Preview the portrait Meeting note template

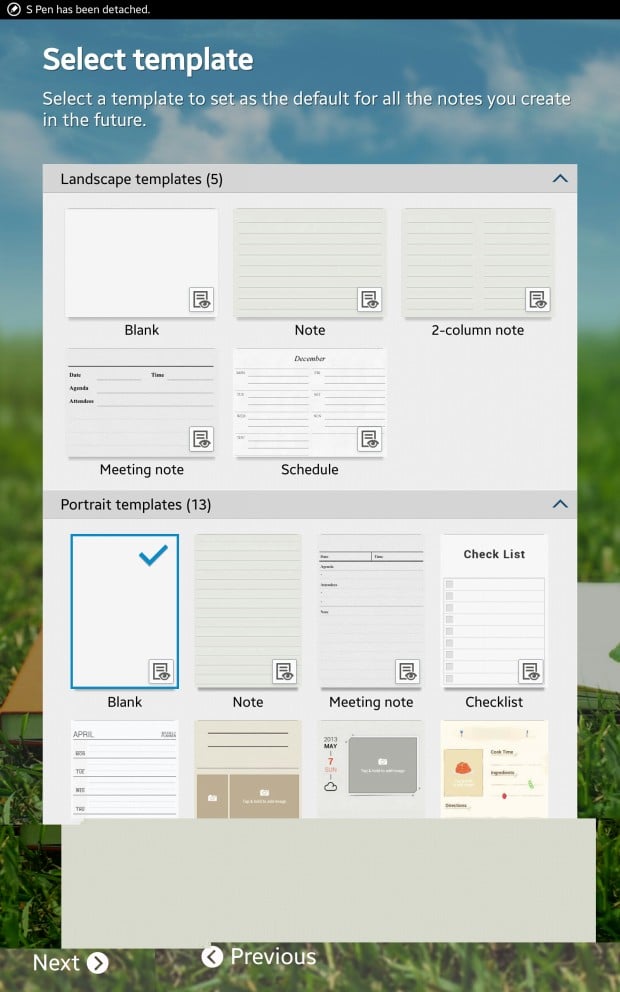click(407, 671)
